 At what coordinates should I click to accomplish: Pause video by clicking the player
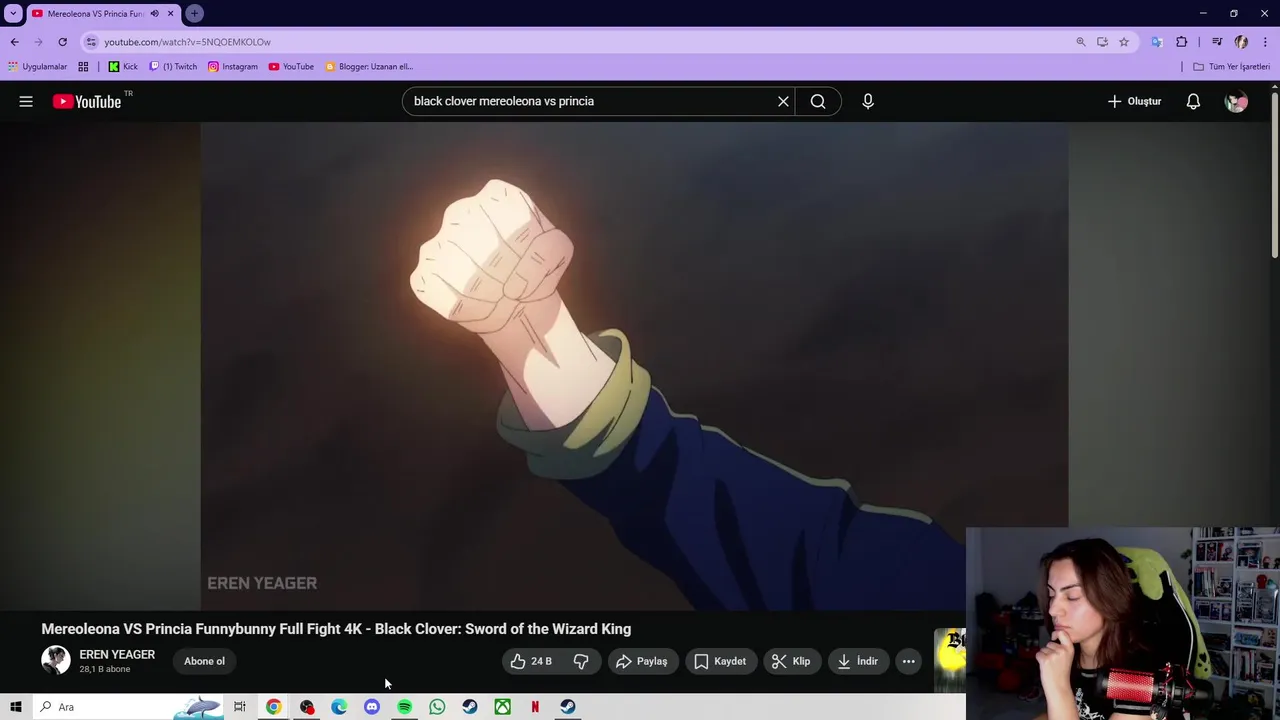[x=634, y=365]
